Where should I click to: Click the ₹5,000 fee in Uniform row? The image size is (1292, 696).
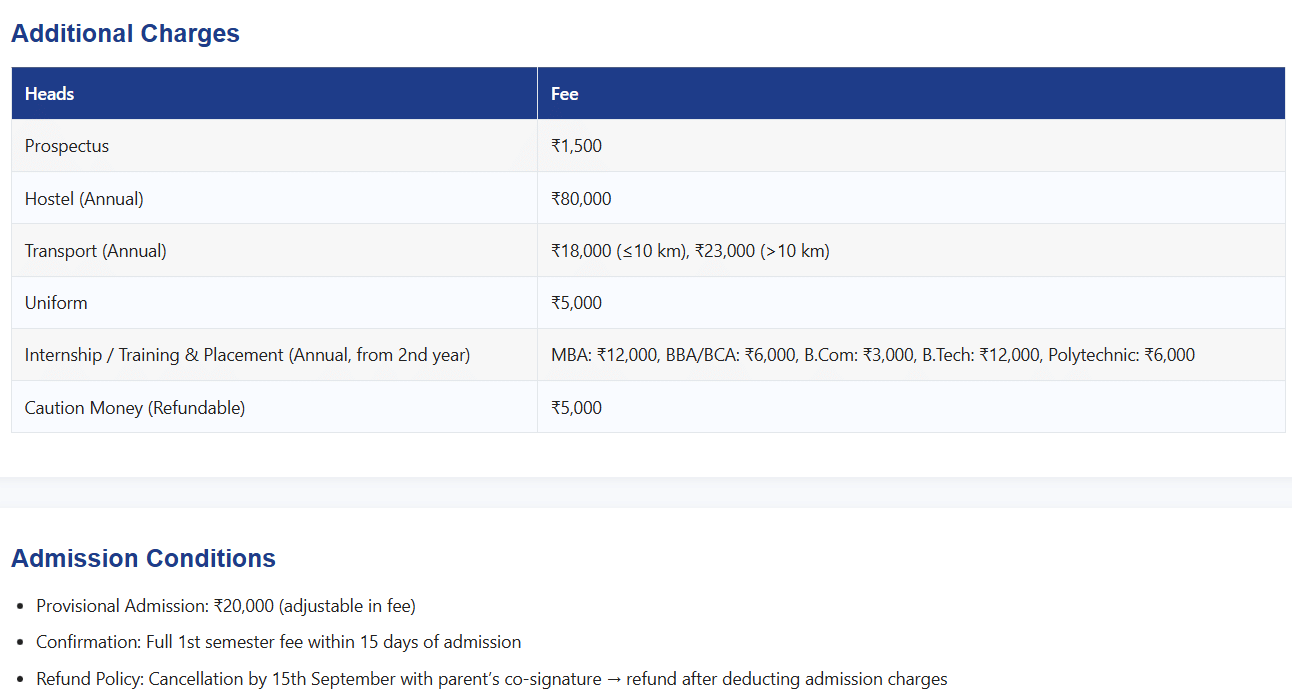(x=577, y=303)
